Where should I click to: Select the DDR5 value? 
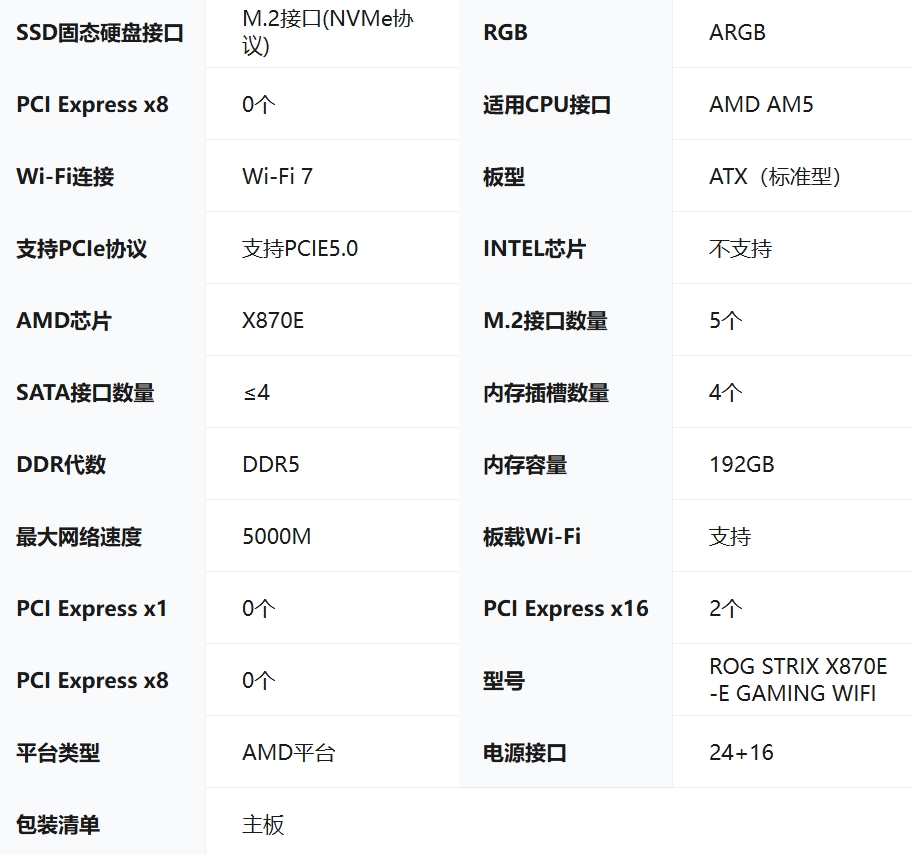pos(271,465)
